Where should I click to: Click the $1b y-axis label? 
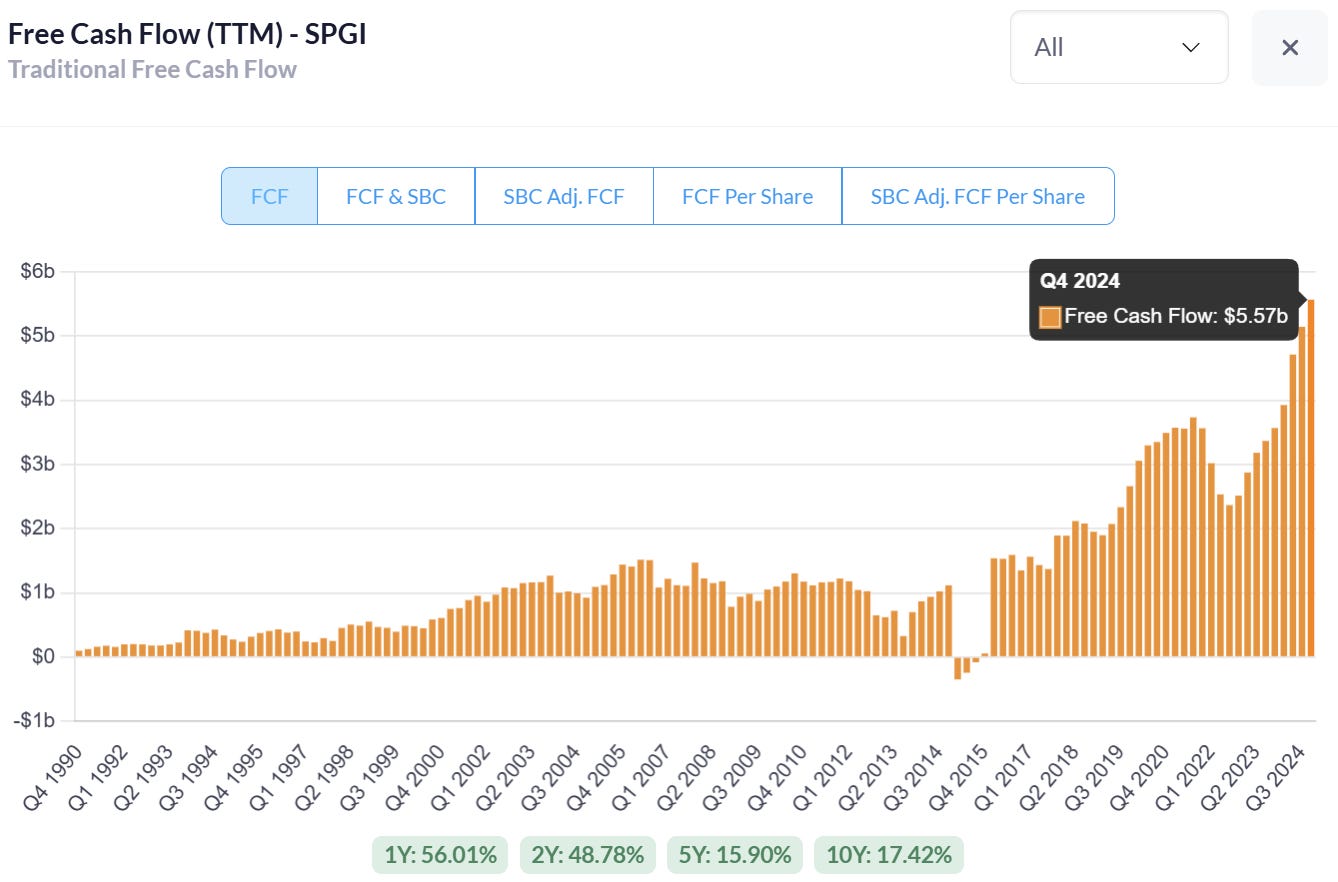tap(37, 592)
